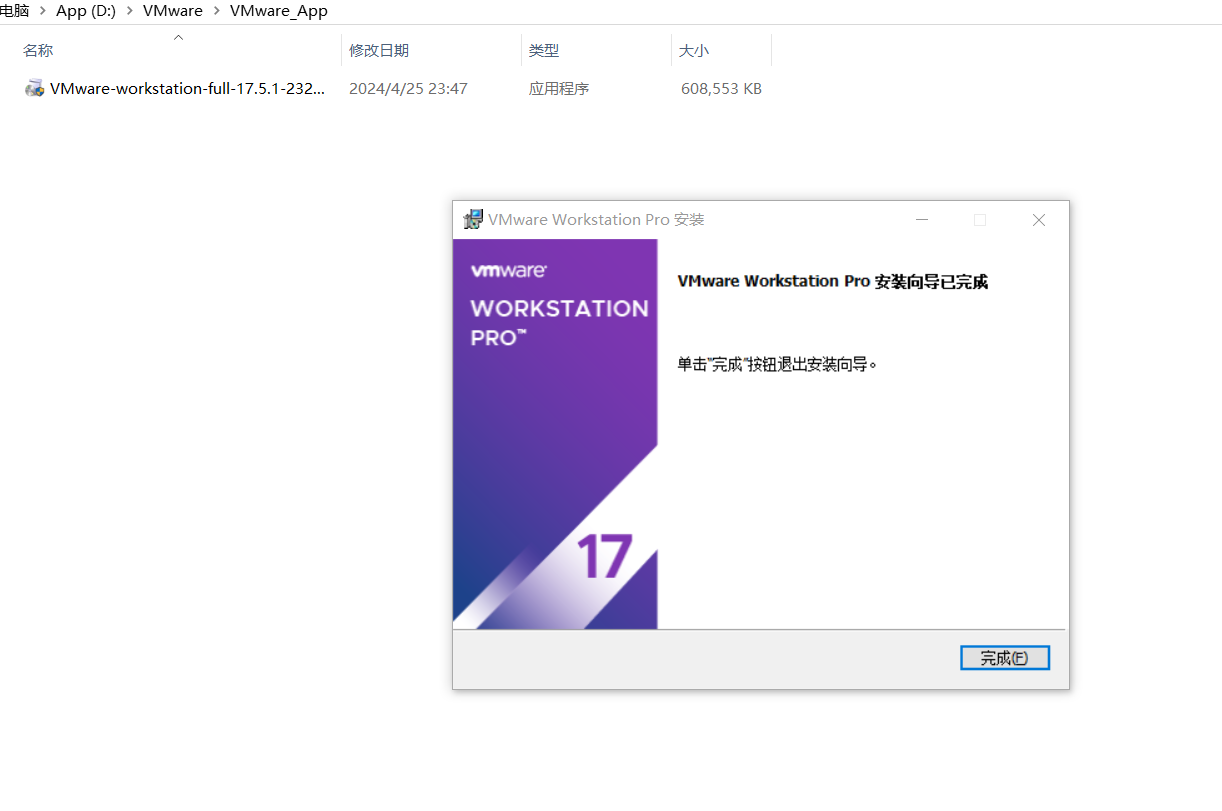The image size is (1222, 811).
Task: Click heading VMware Workstation Pro 安装向导已完成
Action: point(833,282)
